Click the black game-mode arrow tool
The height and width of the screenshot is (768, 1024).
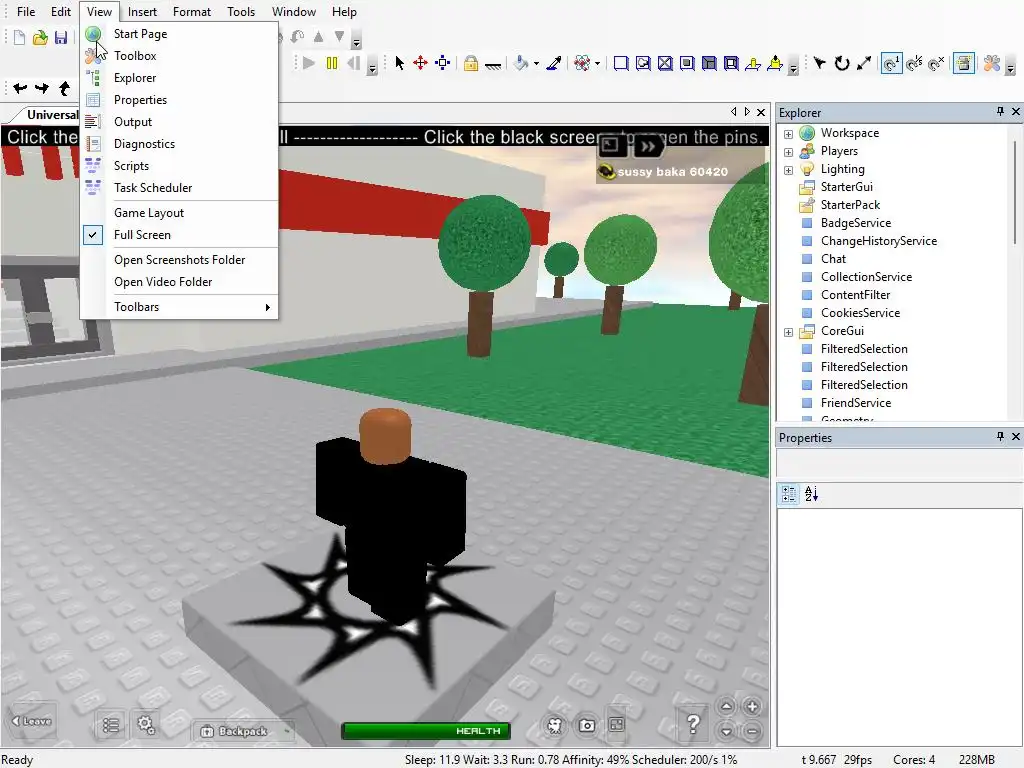click(820, 63)
